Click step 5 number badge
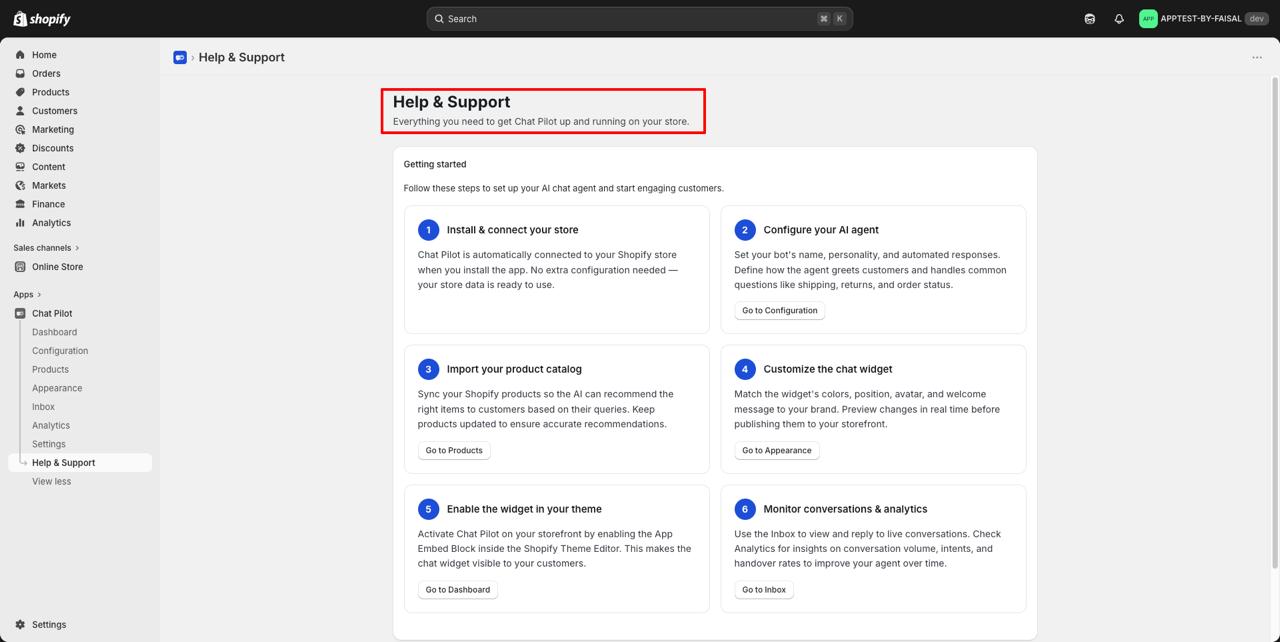 tap(428, 509)
